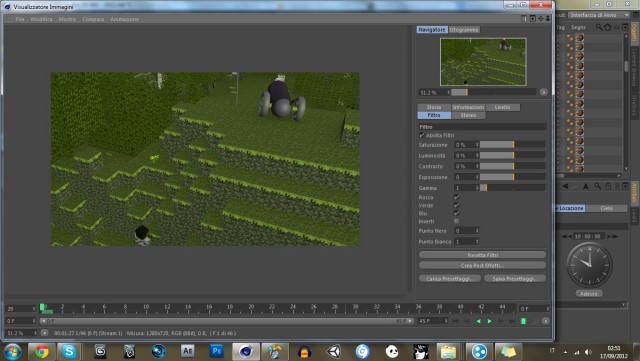Launch Google Chrome from the taskbar

42,351
